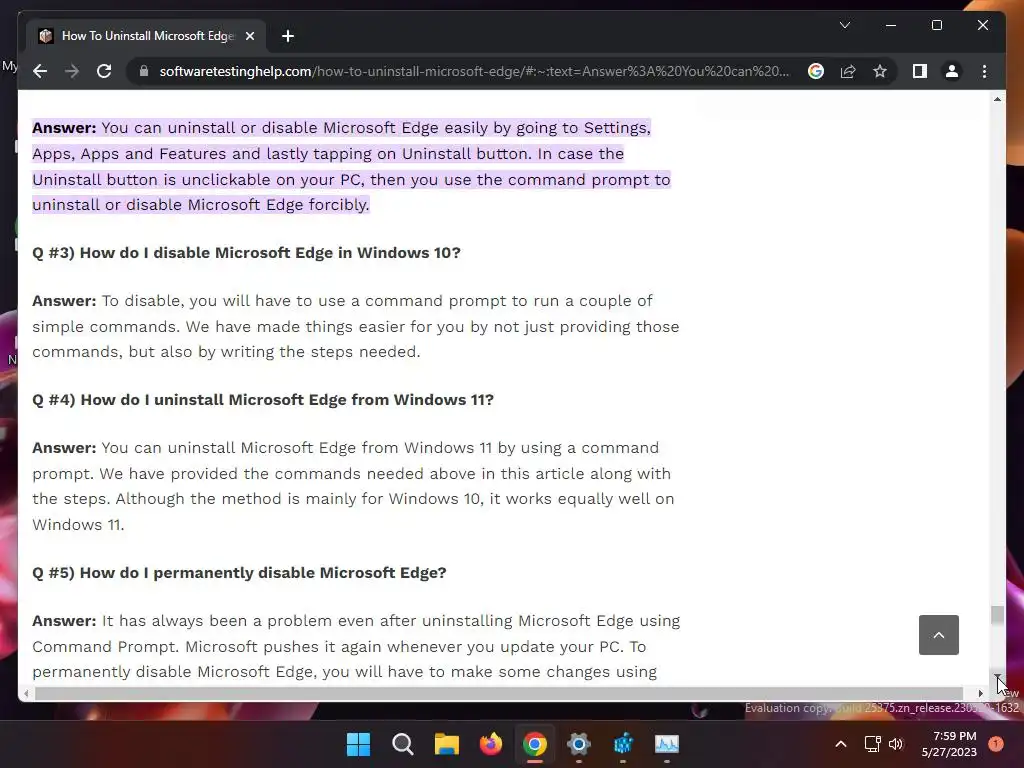
Task: Open network status tray icon
Action: [872, 744]
